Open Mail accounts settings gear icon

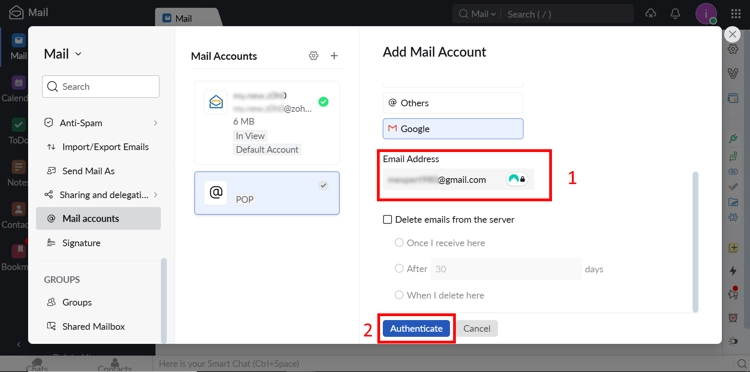pos(313,56)
